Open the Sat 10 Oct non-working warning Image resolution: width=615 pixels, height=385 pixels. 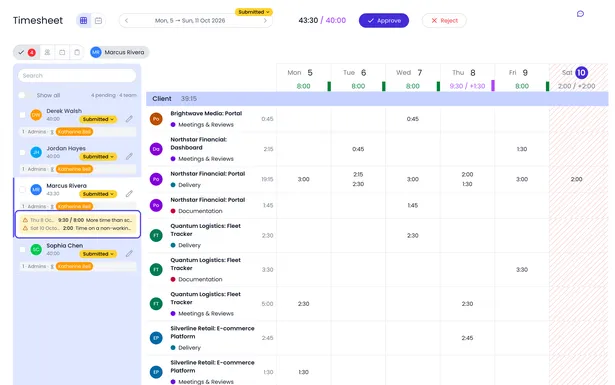[x=77, y=228]
